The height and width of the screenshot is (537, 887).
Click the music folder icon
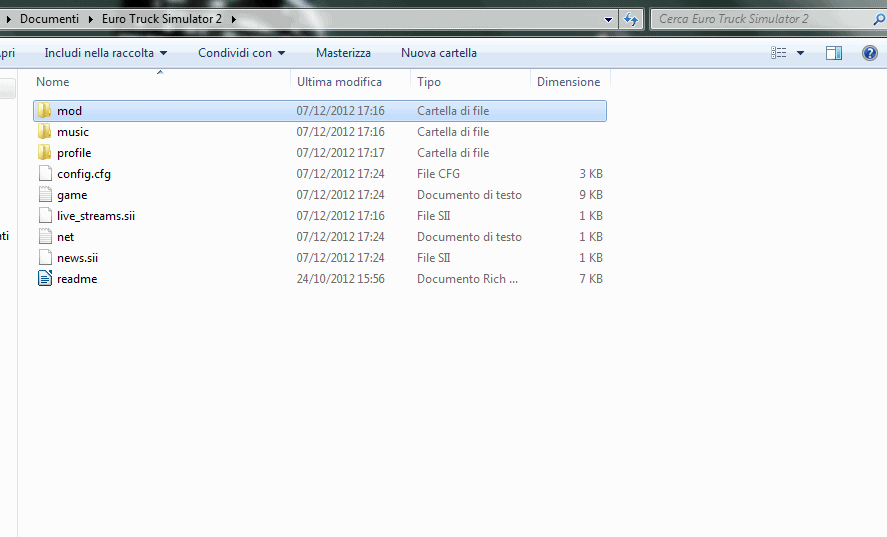click(x=44, y=132)
